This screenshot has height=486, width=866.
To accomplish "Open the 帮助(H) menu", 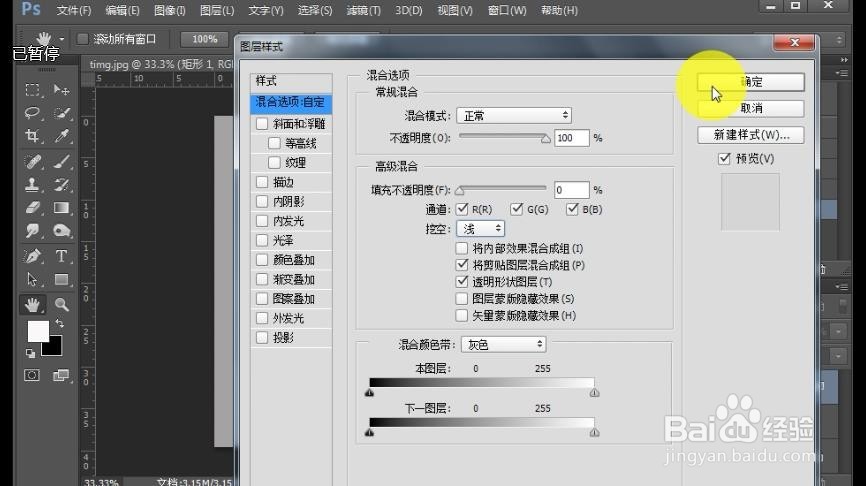I will click(559, 10).
